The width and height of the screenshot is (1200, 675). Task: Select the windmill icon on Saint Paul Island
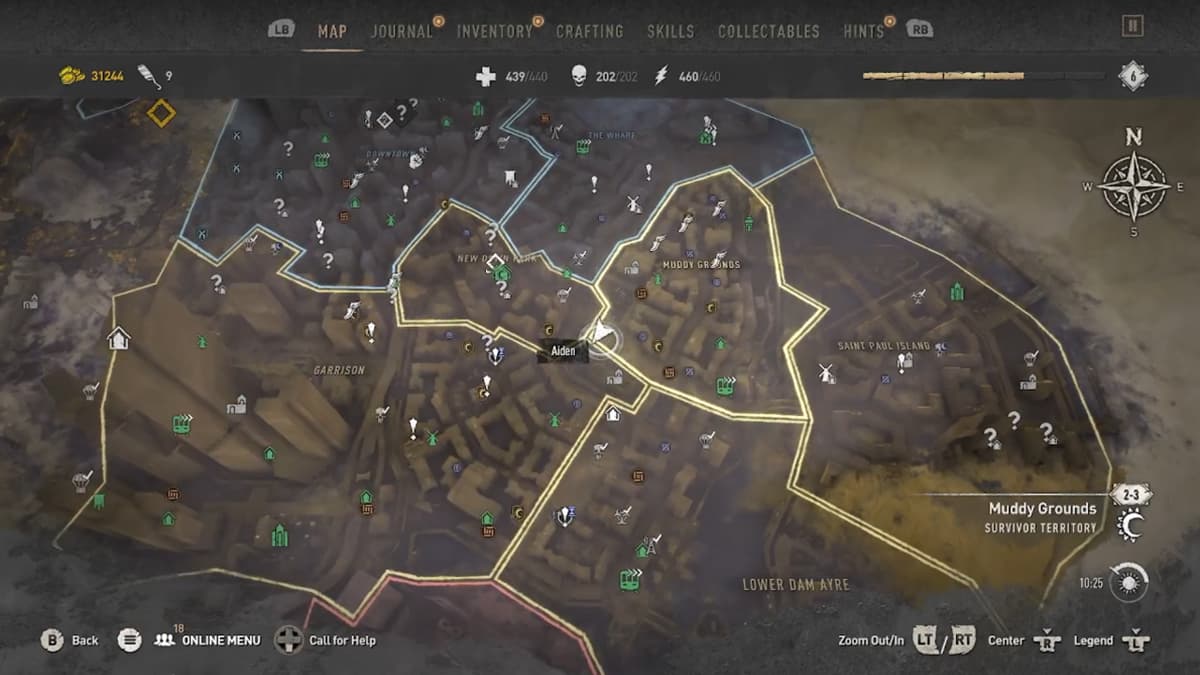click(826, 372)
